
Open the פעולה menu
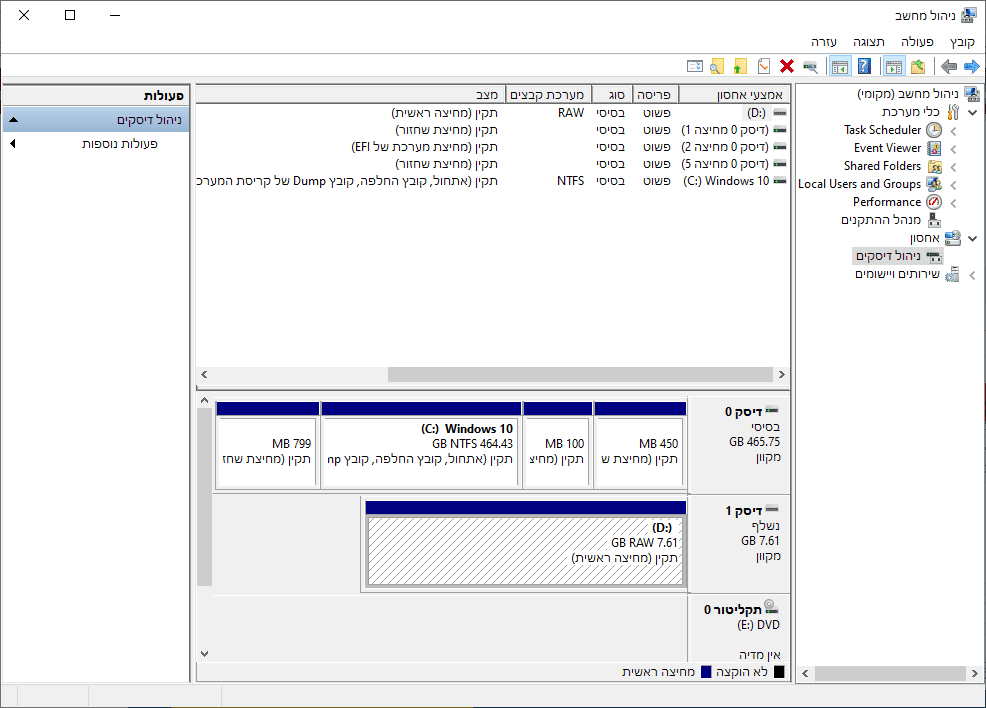[x=916, y=42]
